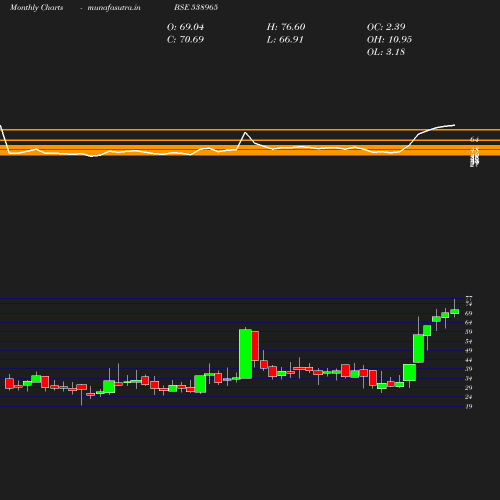Select the low value 'L: 66.91'

pos(285,40)
